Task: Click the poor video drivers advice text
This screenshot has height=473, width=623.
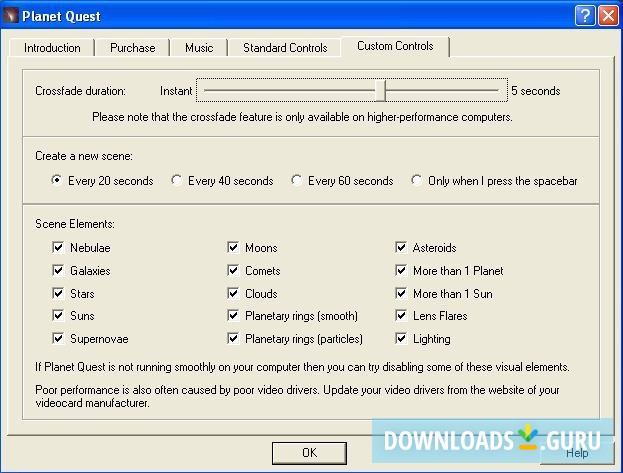Action: coord(297,396)
